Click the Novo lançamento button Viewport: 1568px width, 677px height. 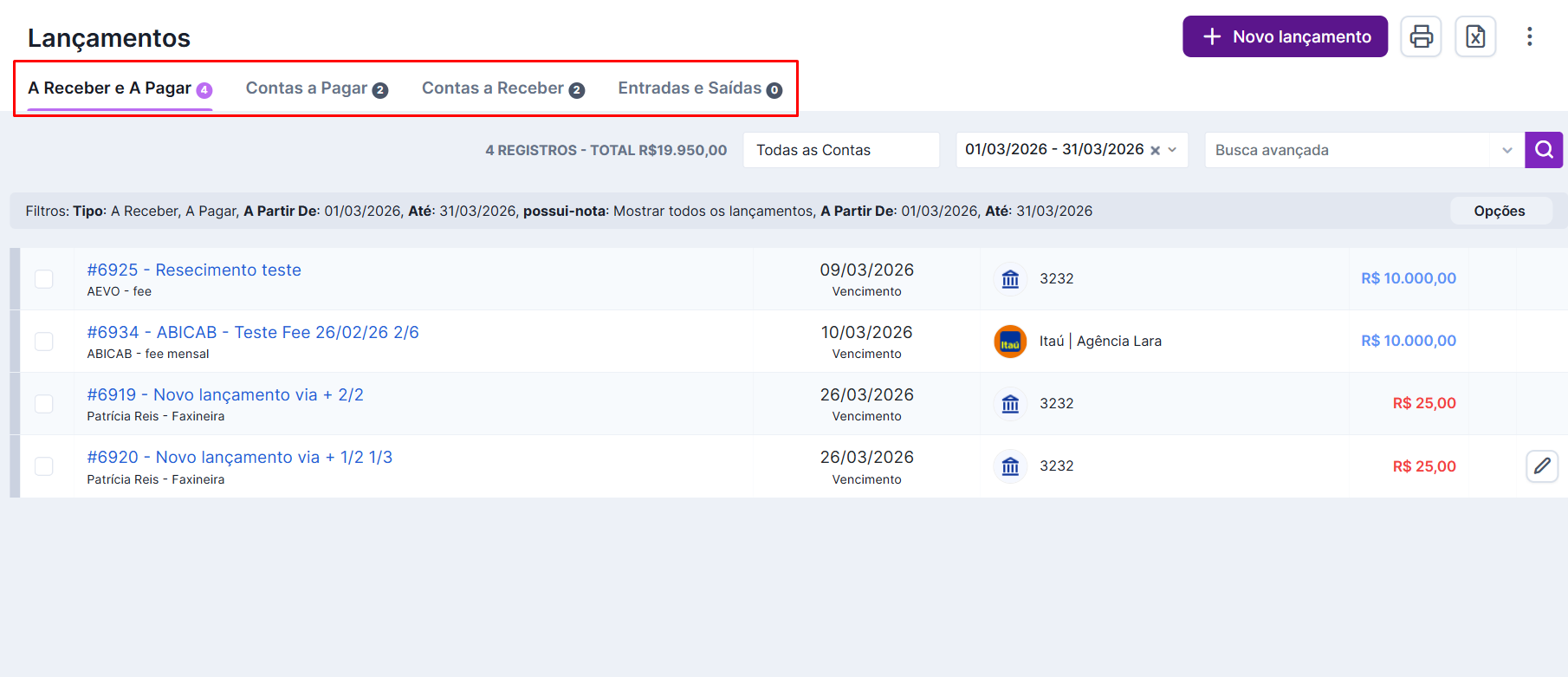tap(1285, 36)
